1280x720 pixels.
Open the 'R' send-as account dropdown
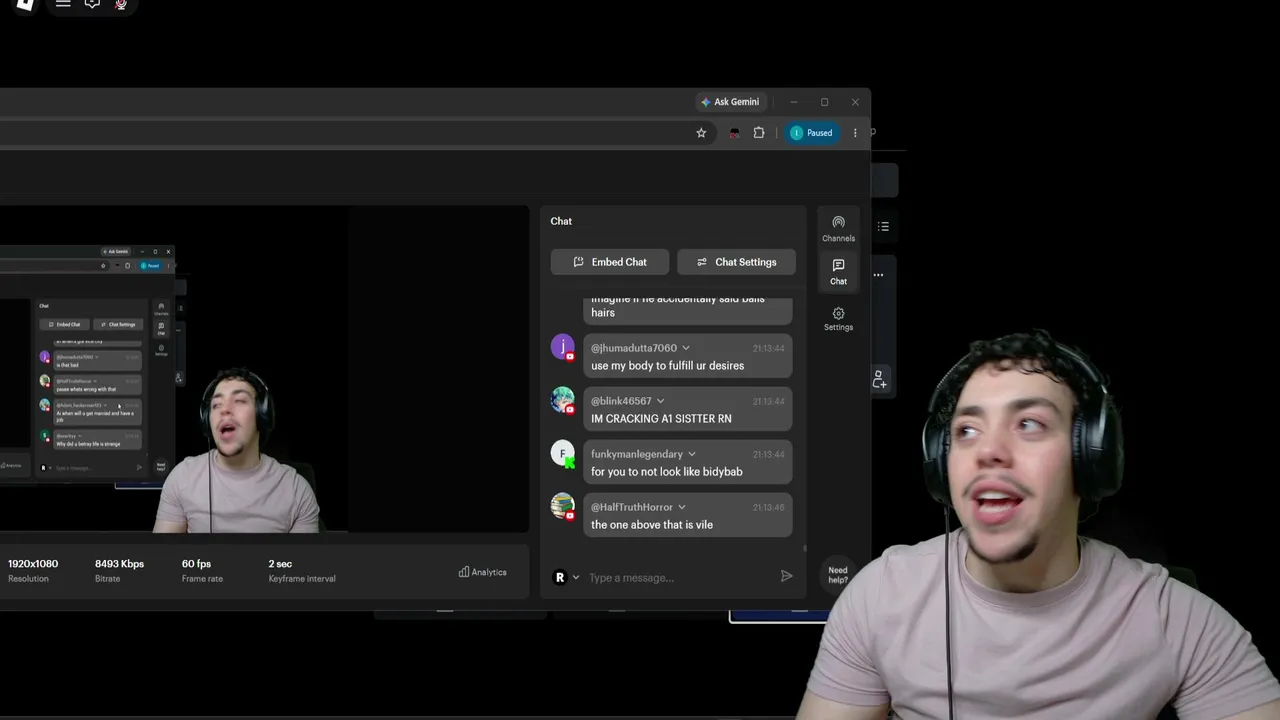[x=566, y=577]
